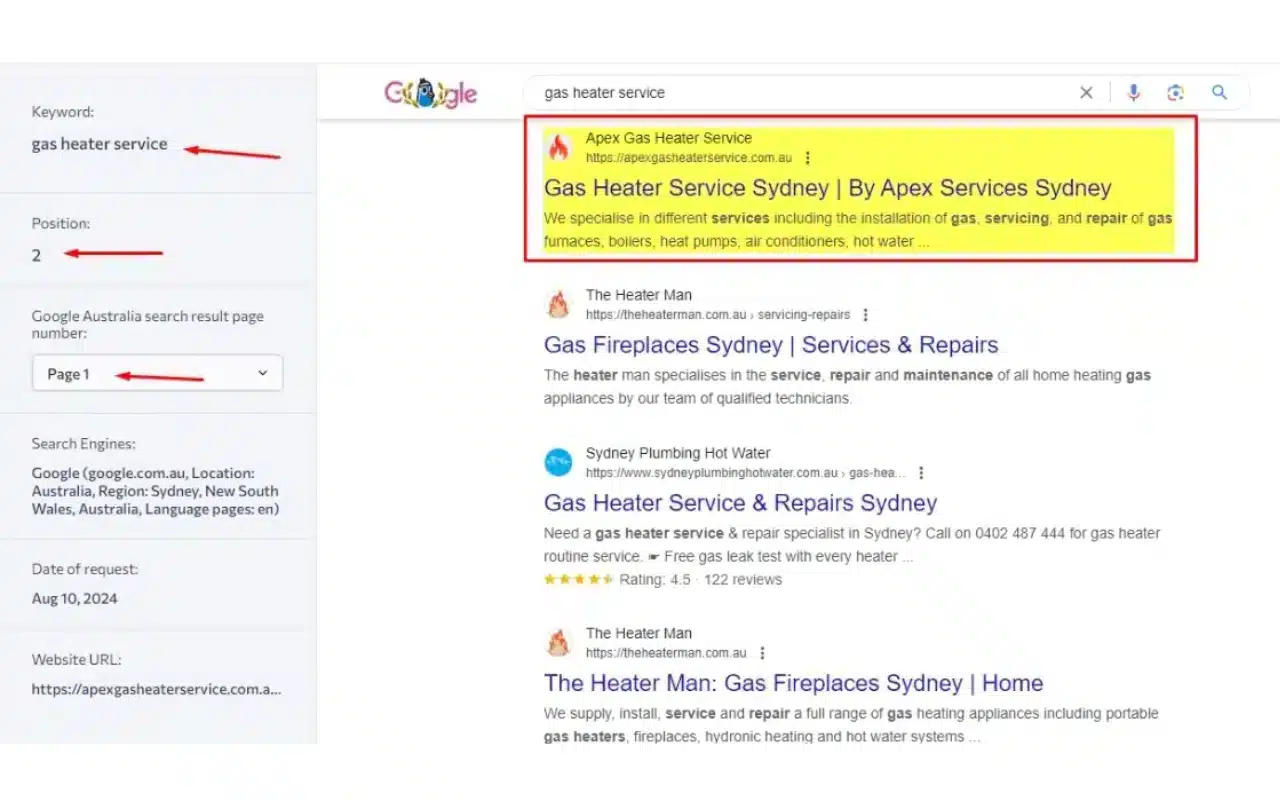Viewport: 1280px width, 800px height.
Task: Open Gas Heater Service & Repairs Sydney link
Action: pos(740,503)
